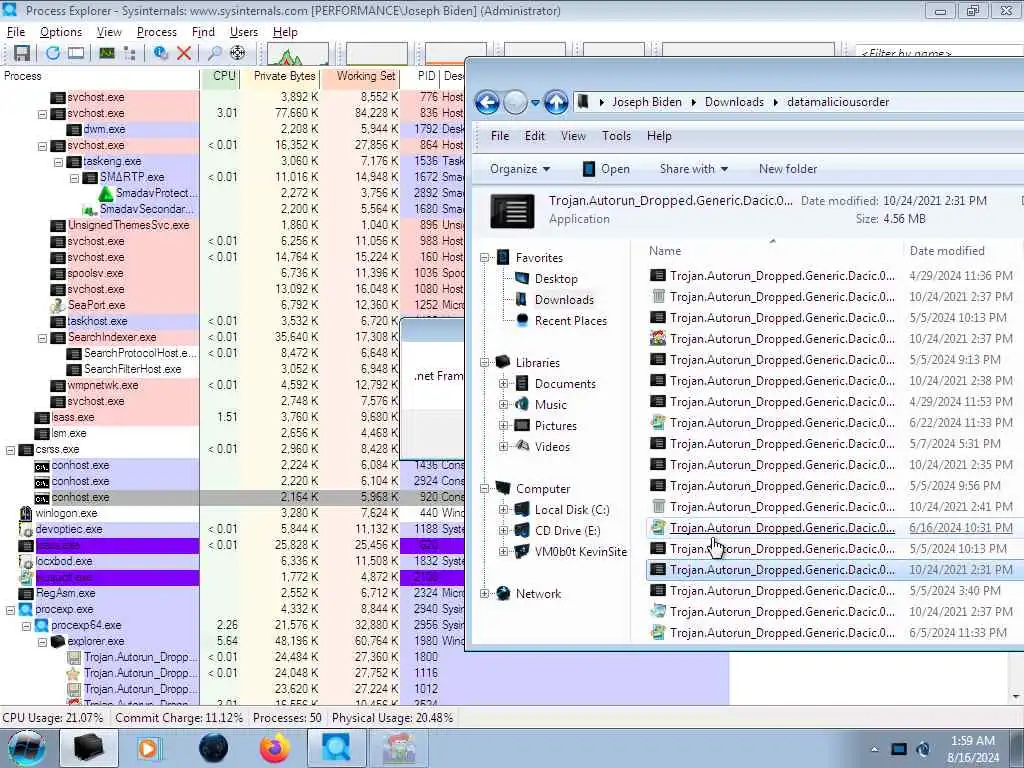Screen dimensions: 1024x768
Task: Click the CD Drive (E:) icon
Action: (x=522, y=531)
